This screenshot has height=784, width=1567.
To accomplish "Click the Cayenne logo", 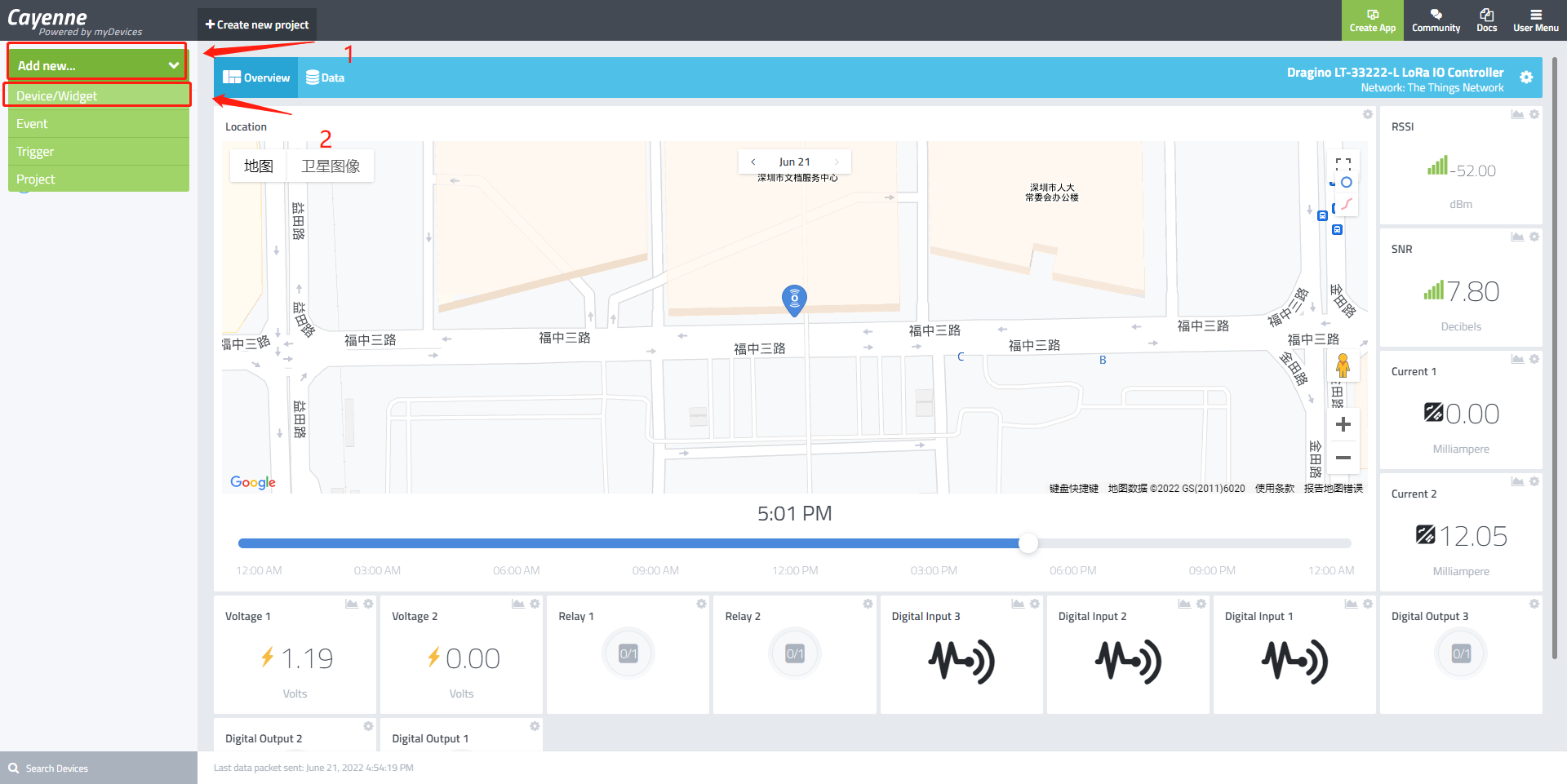I will pos(74,22).
